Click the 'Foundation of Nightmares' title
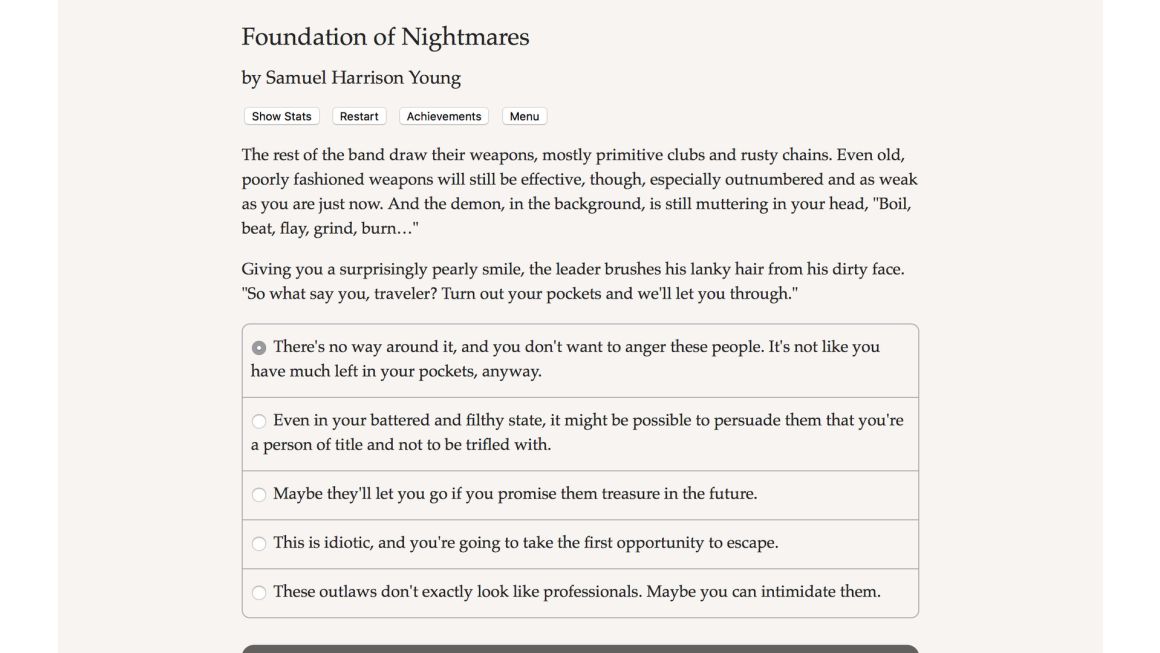This screenshot has width=1160, height=653. click(x=385, y=37)
